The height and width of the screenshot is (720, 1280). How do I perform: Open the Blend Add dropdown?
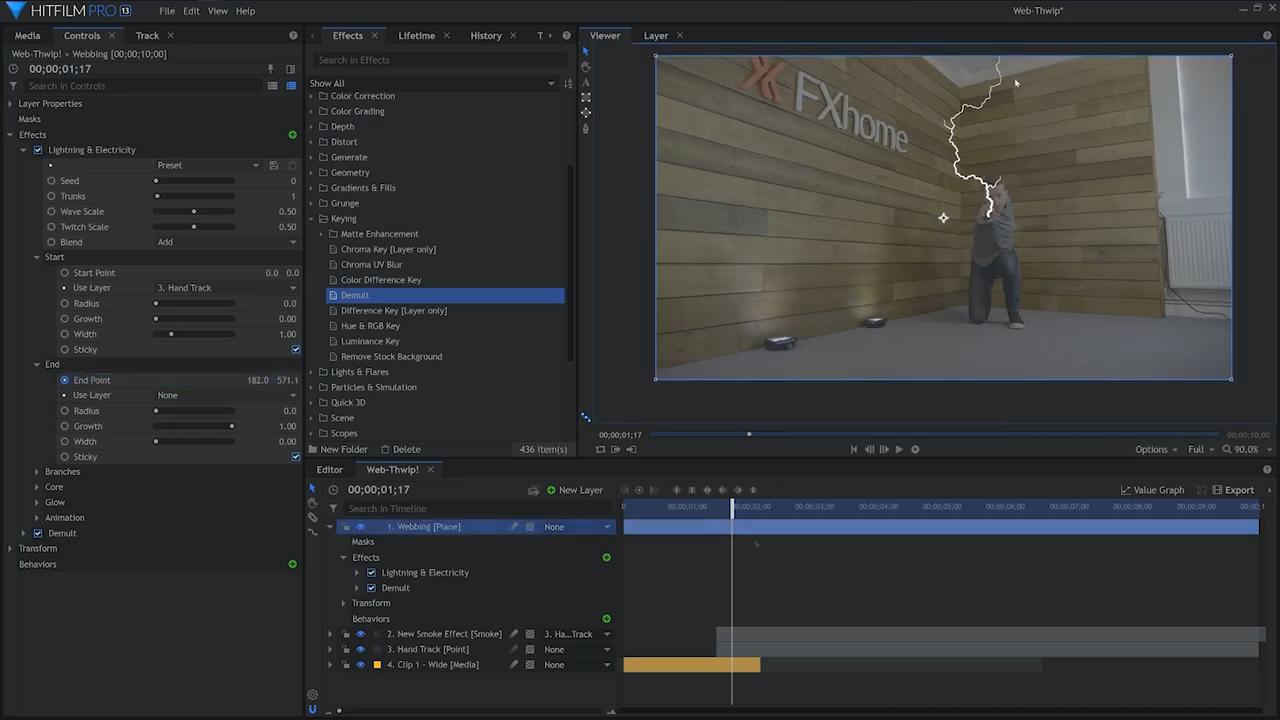226,242
